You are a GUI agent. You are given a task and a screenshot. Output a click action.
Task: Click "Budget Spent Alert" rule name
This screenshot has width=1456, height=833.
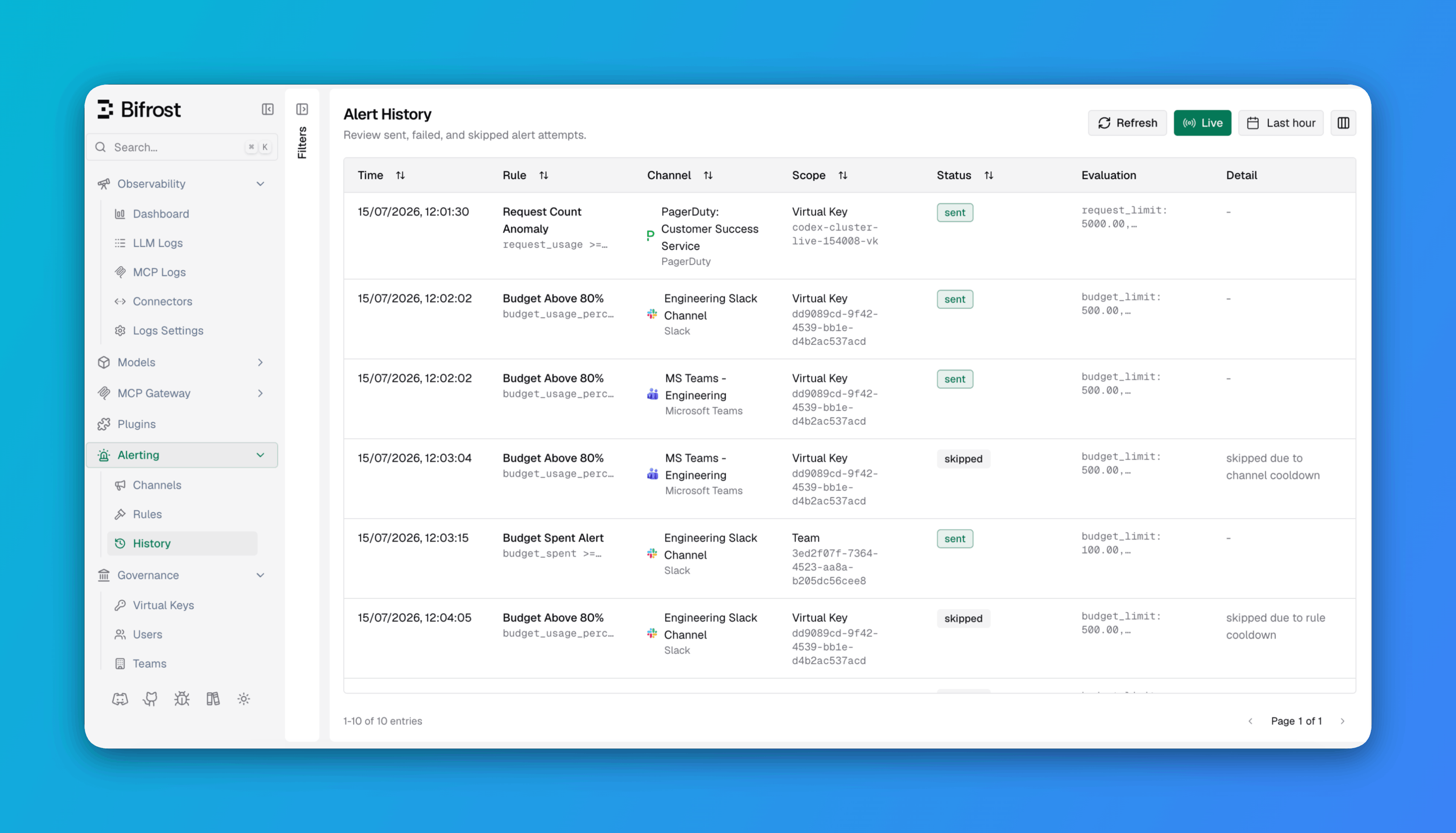pyautogui.click(x=553, y=538)
